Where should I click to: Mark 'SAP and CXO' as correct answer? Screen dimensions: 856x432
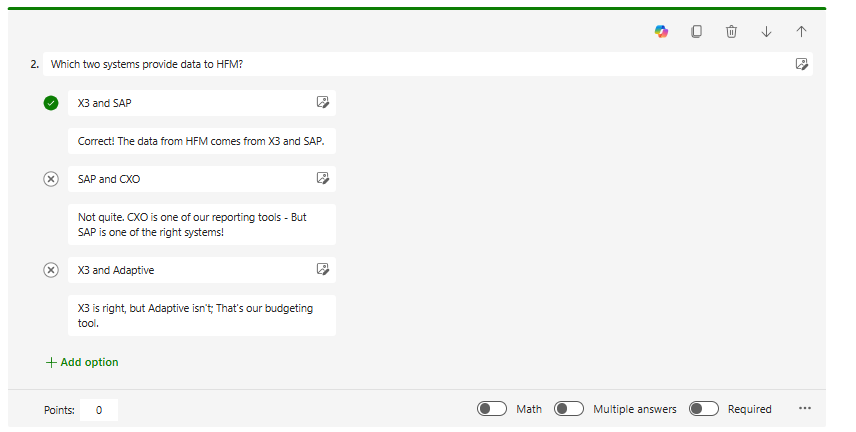click(51, 179)
